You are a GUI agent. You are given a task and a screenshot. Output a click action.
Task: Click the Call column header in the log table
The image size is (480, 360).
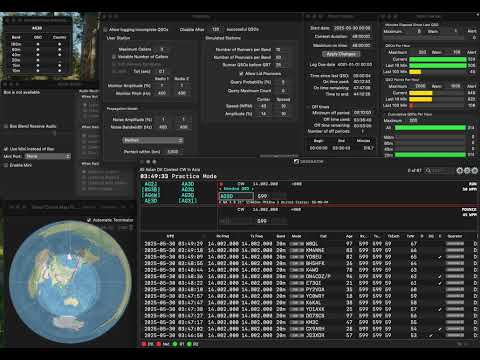point(323,236)
